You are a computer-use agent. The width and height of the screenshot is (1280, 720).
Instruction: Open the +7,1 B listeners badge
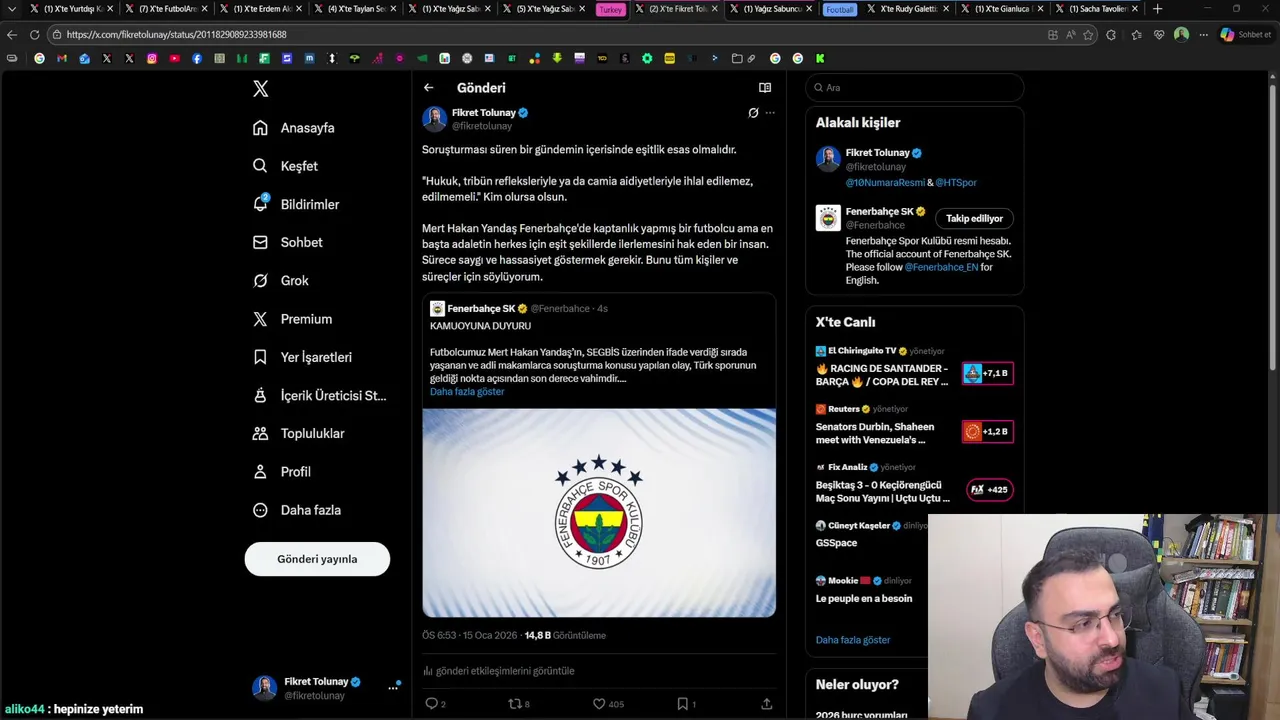pyautogui.click(x=988, y=373)
